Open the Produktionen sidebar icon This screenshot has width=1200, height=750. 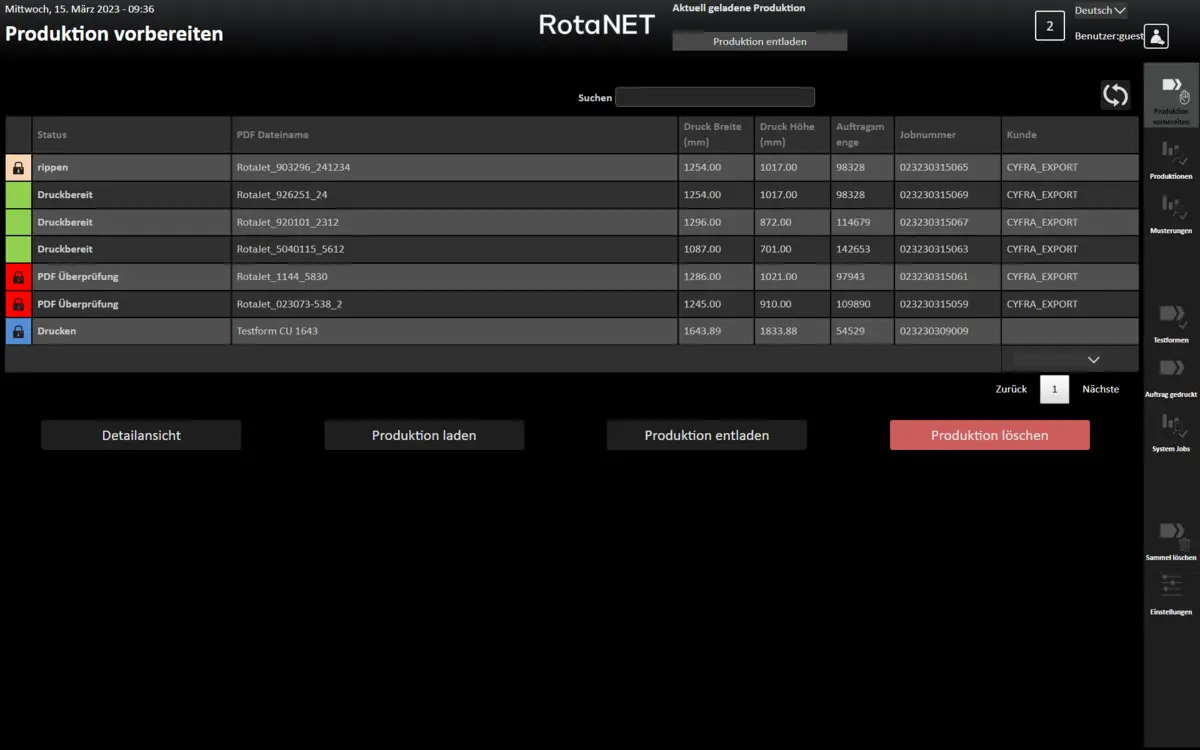coord(1171,156)
